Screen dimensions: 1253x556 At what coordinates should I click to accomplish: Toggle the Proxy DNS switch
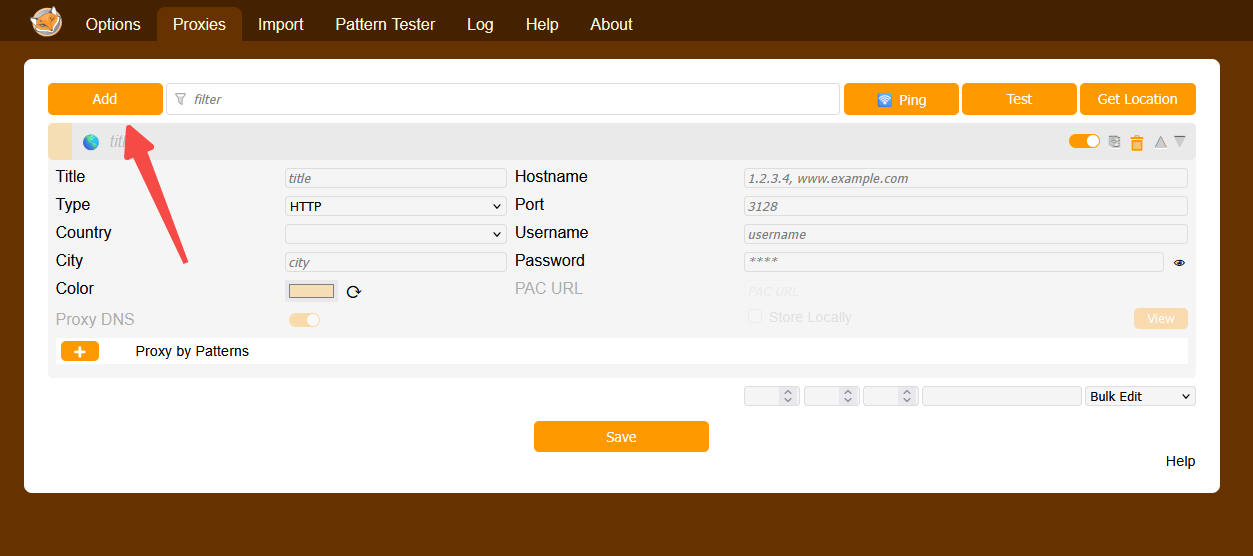[x=304, y=320]
